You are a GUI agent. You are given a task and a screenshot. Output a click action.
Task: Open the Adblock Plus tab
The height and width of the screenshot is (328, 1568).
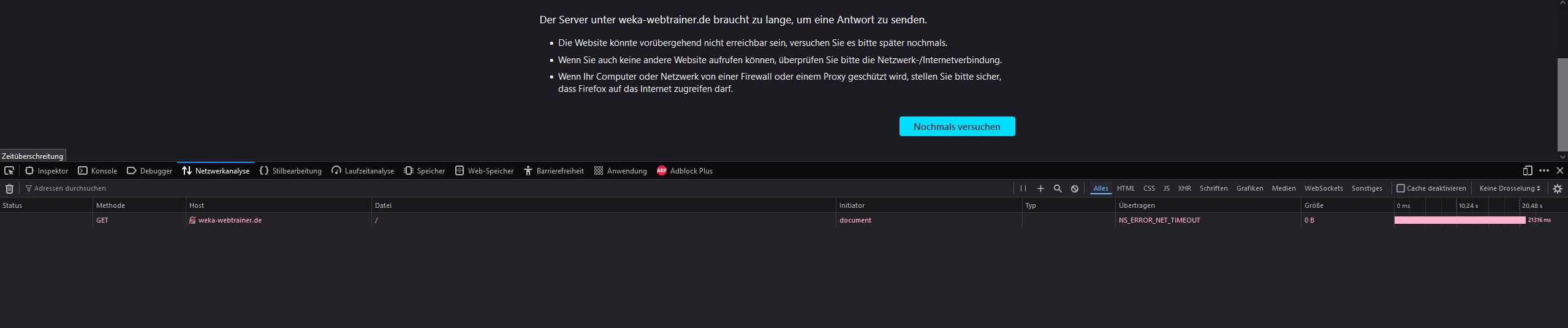pyautogui.click(x=684, y=171)
